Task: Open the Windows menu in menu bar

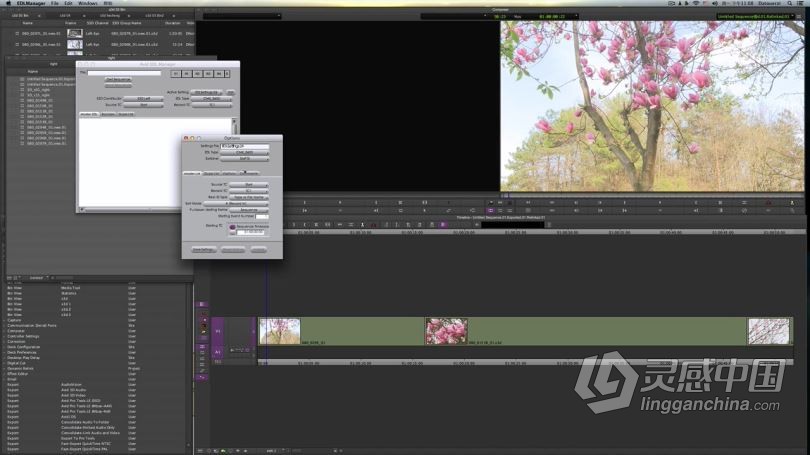Action: point(87,3)
